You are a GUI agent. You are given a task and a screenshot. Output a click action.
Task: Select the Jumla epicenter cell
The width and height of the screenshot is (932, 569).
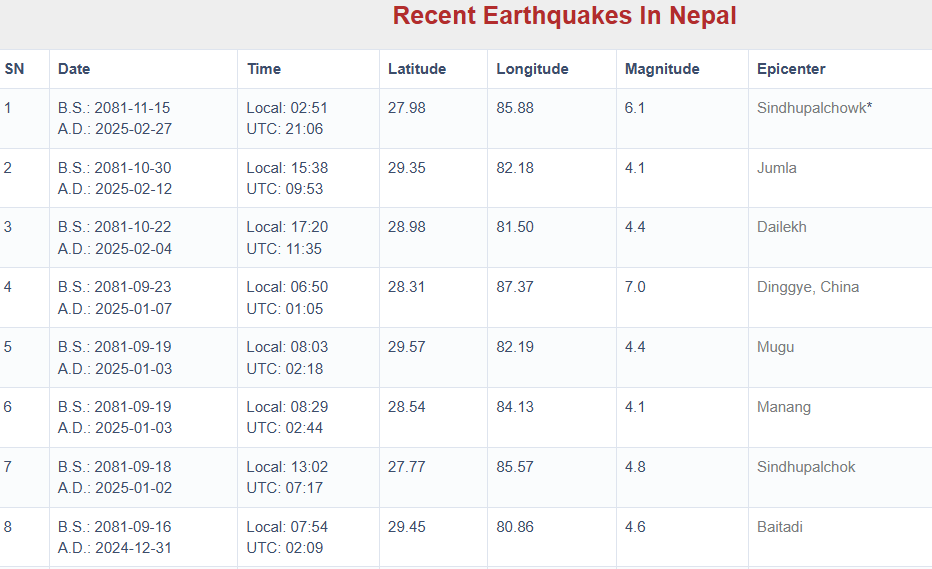point(777,168)
